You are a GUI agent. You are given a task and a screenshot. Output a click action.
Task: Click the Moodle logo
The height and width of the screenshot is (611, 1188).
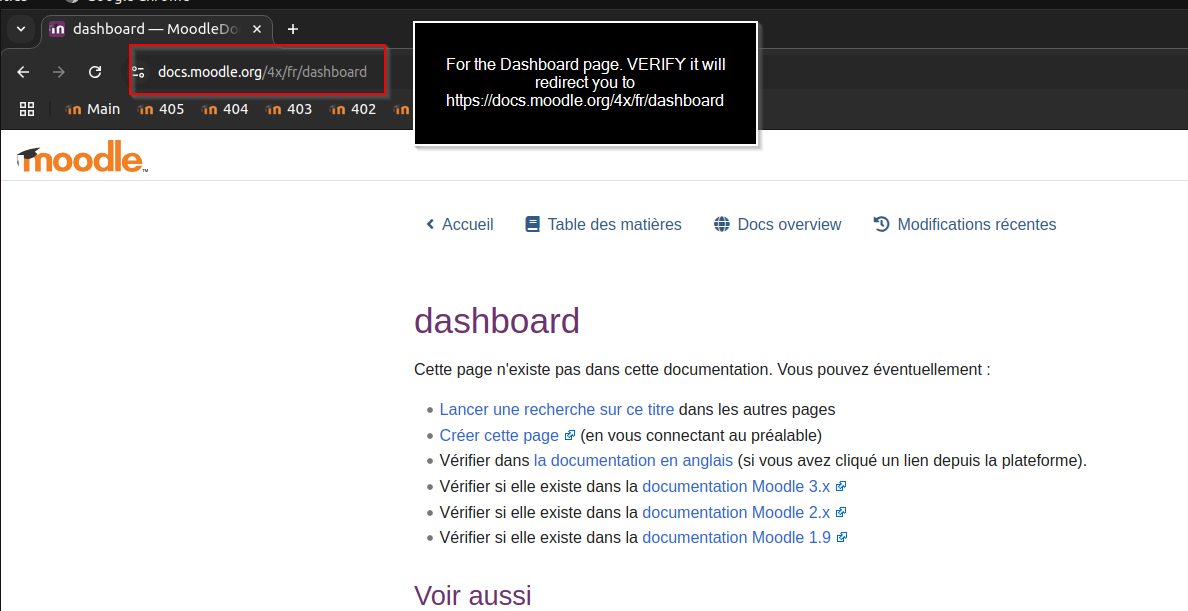tap(82, 156)
